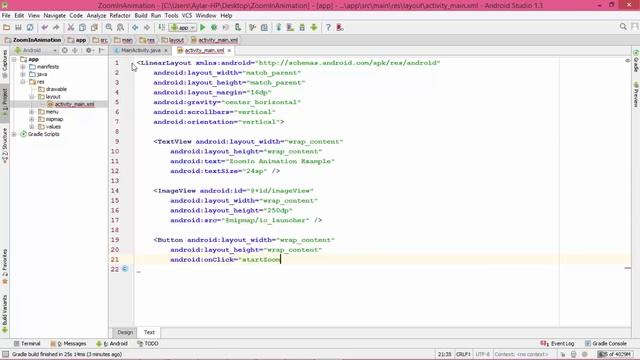This screenshot has height=360, width=640.
Task: Expand the java folder node
Action: point(23,74)
